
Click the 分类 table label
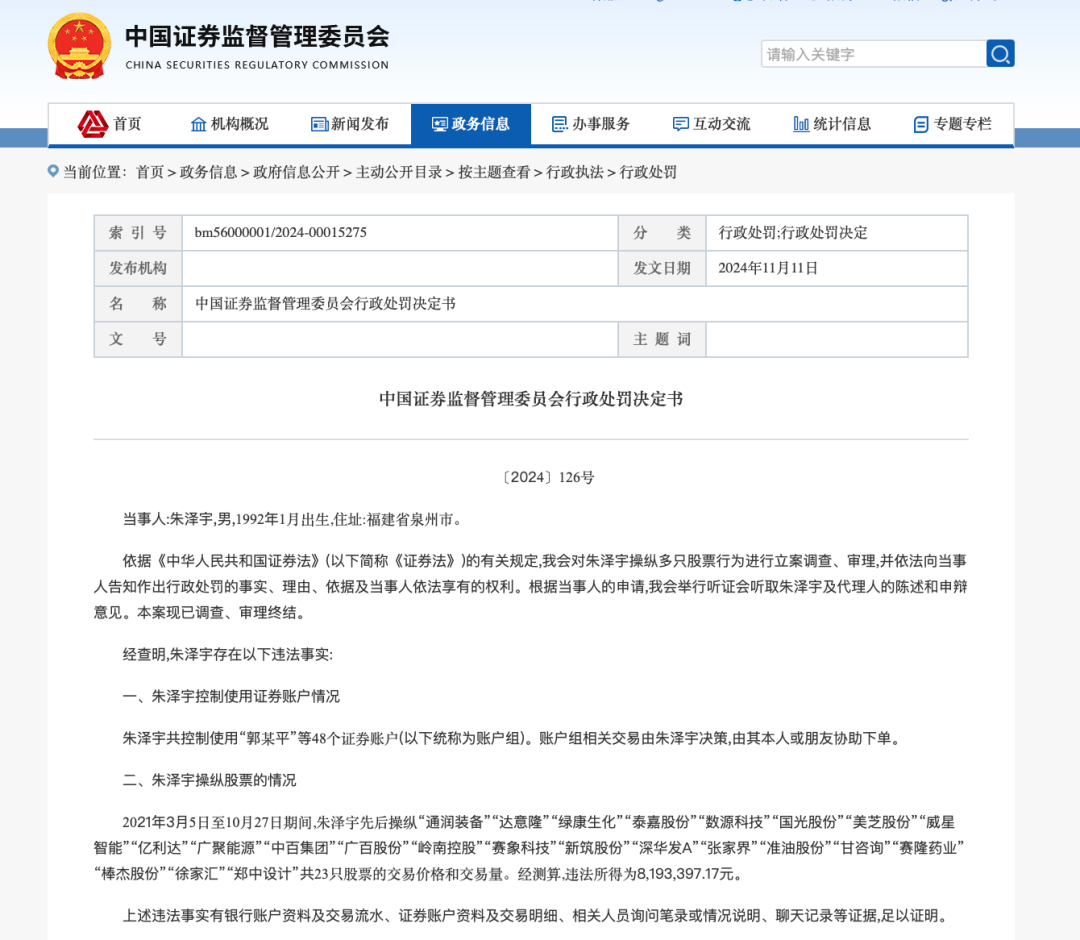point(662,233)
